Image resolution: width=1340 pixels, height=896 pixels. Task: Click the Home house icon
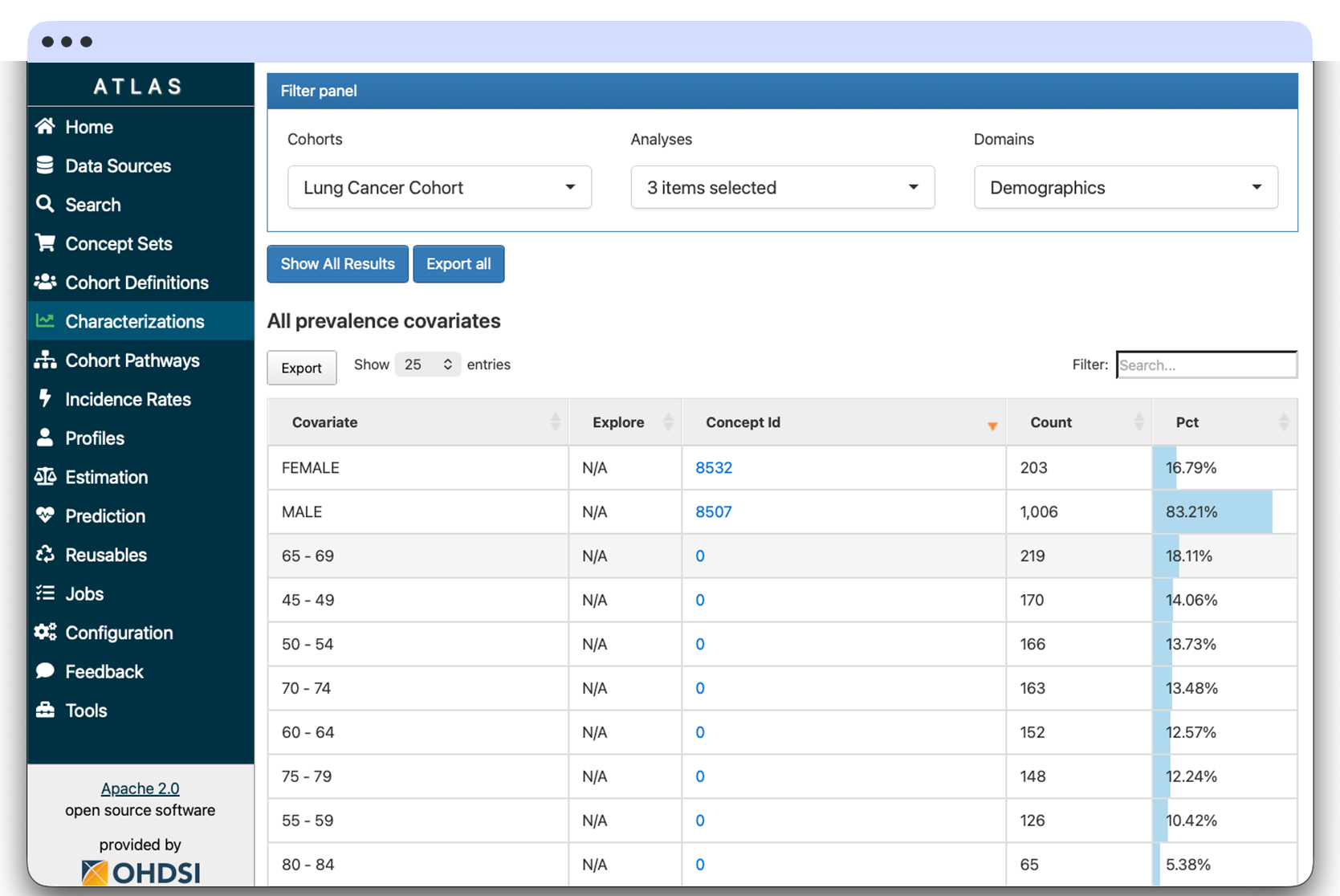(45, 126)
